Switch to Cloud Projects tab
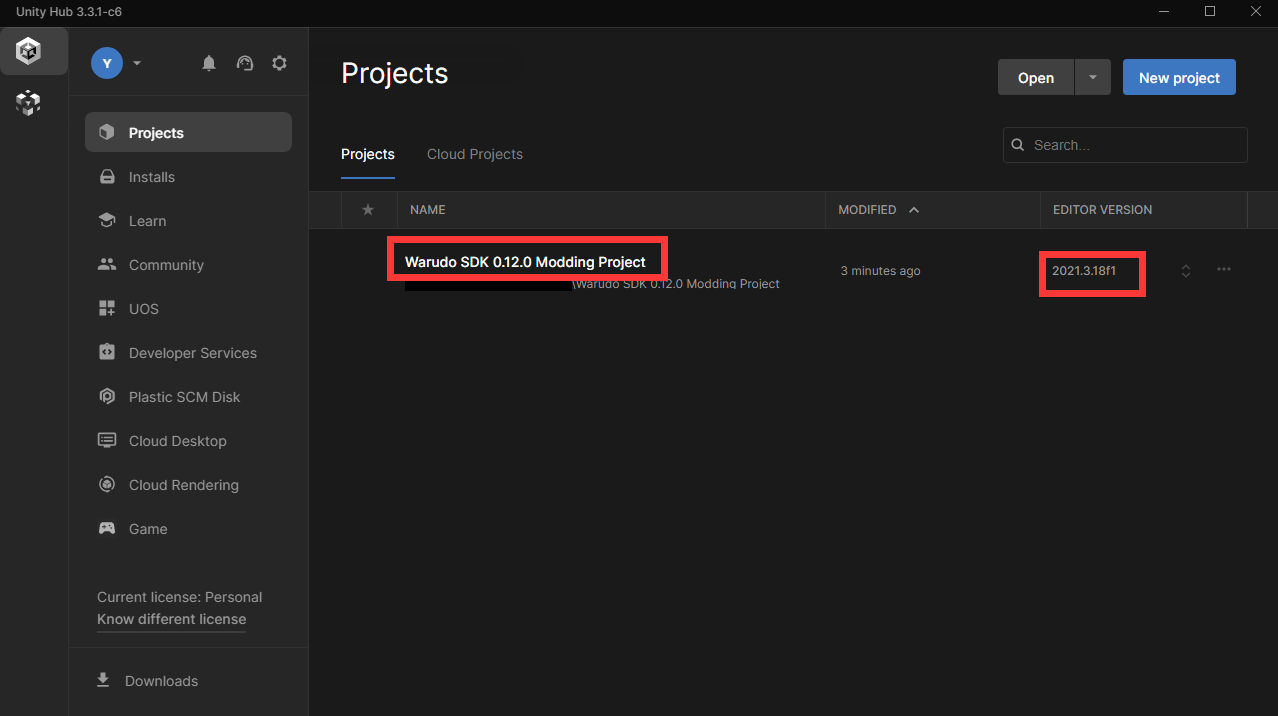The image size is (1278, 716). pyautogui.click(x=475, y=154)
